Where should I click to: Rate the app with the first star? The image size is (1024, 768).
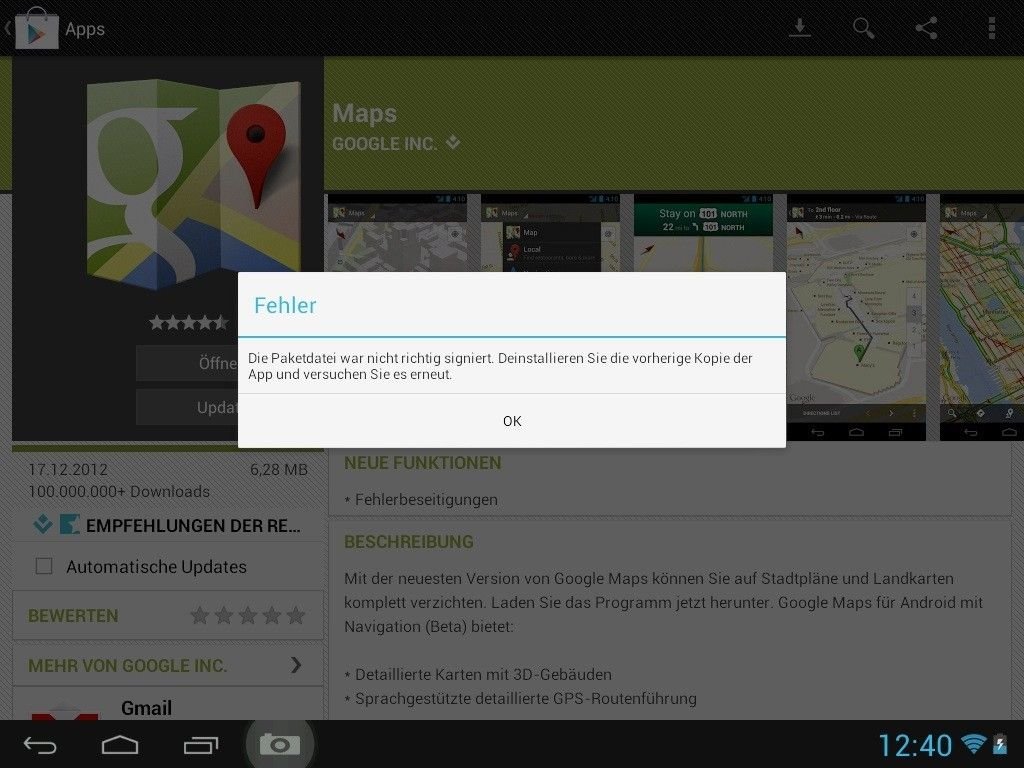[x=200, y=615]
